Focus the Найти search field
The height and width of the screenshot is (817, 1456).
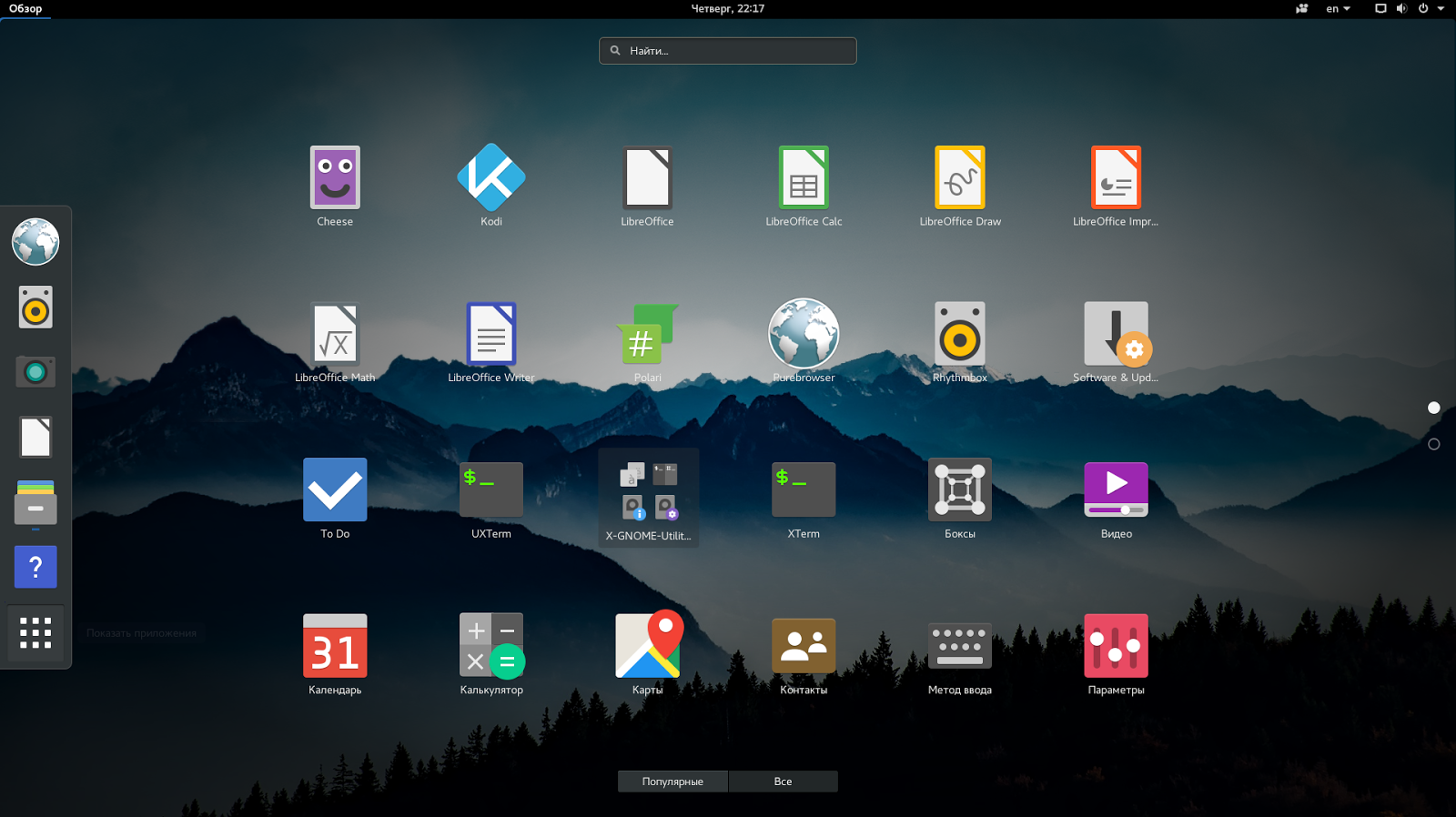(728, 51)
